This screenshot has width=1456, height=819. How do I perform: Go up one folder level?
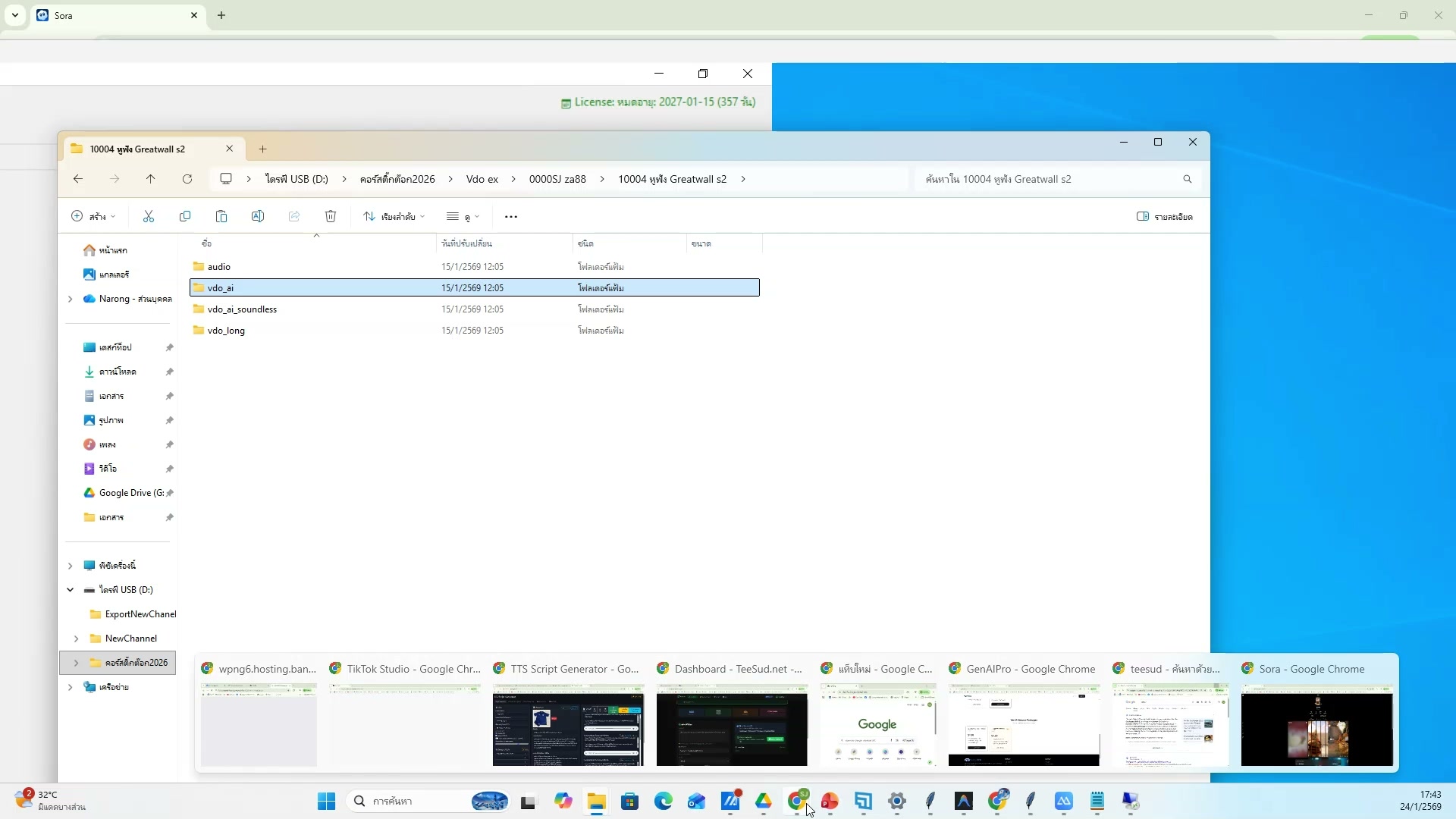(151, 180)
